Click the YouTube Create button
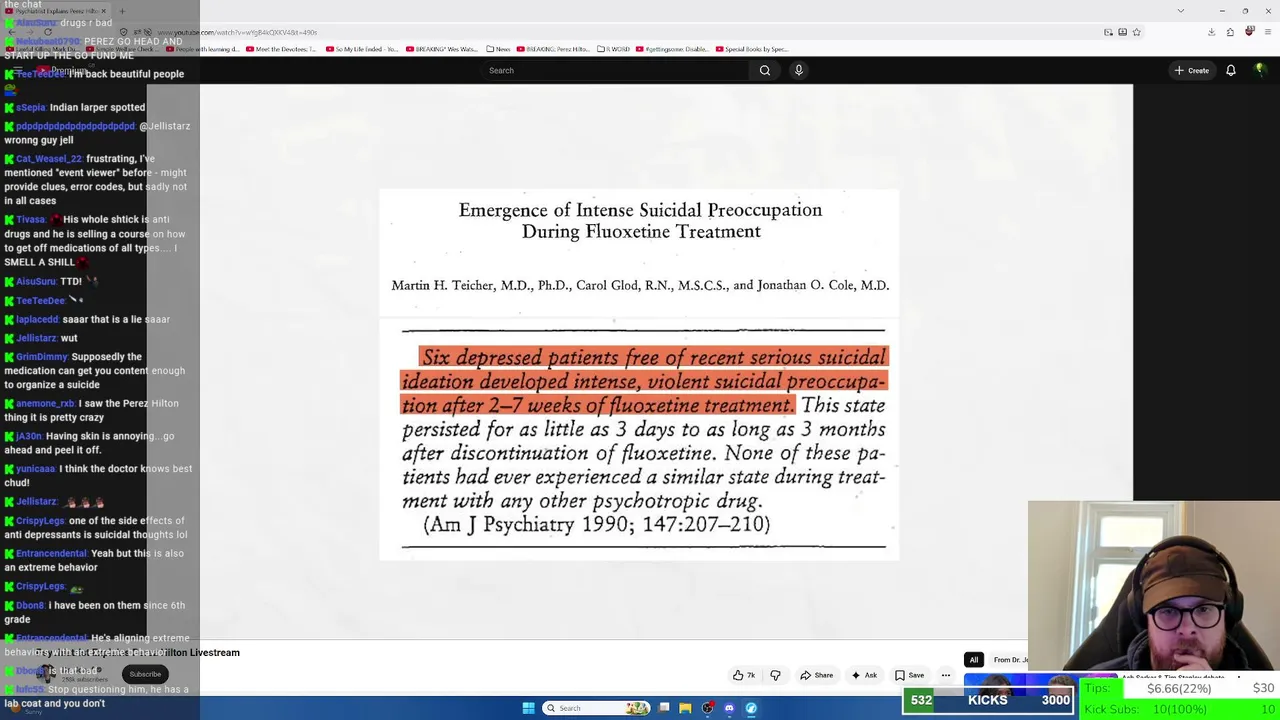 pos(1192,70)
